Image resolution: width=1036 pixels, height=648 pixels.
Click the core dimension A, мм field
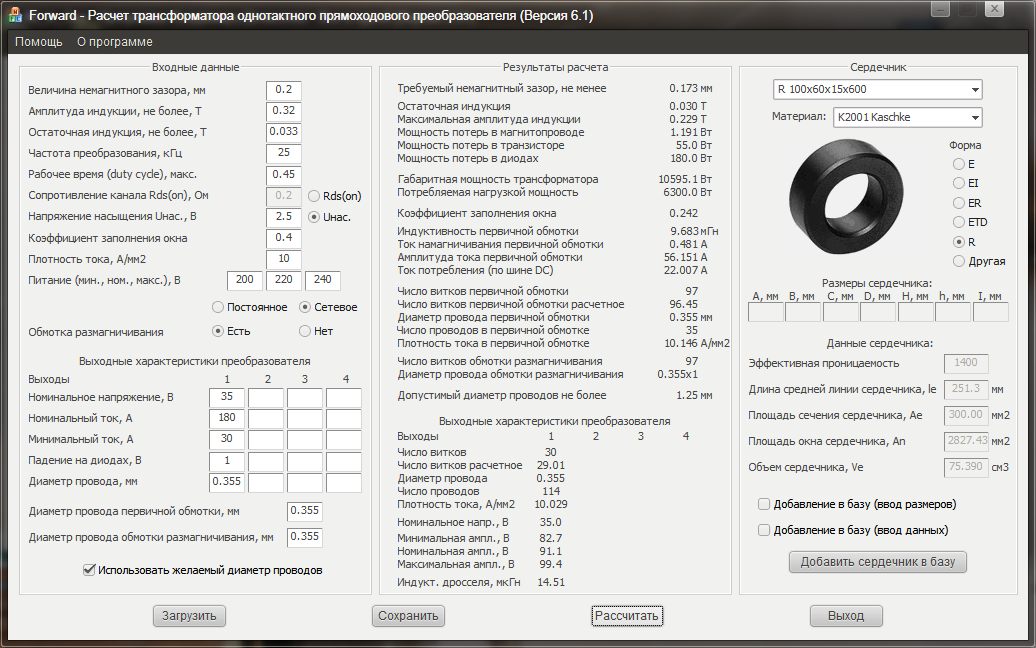point(766,312)
